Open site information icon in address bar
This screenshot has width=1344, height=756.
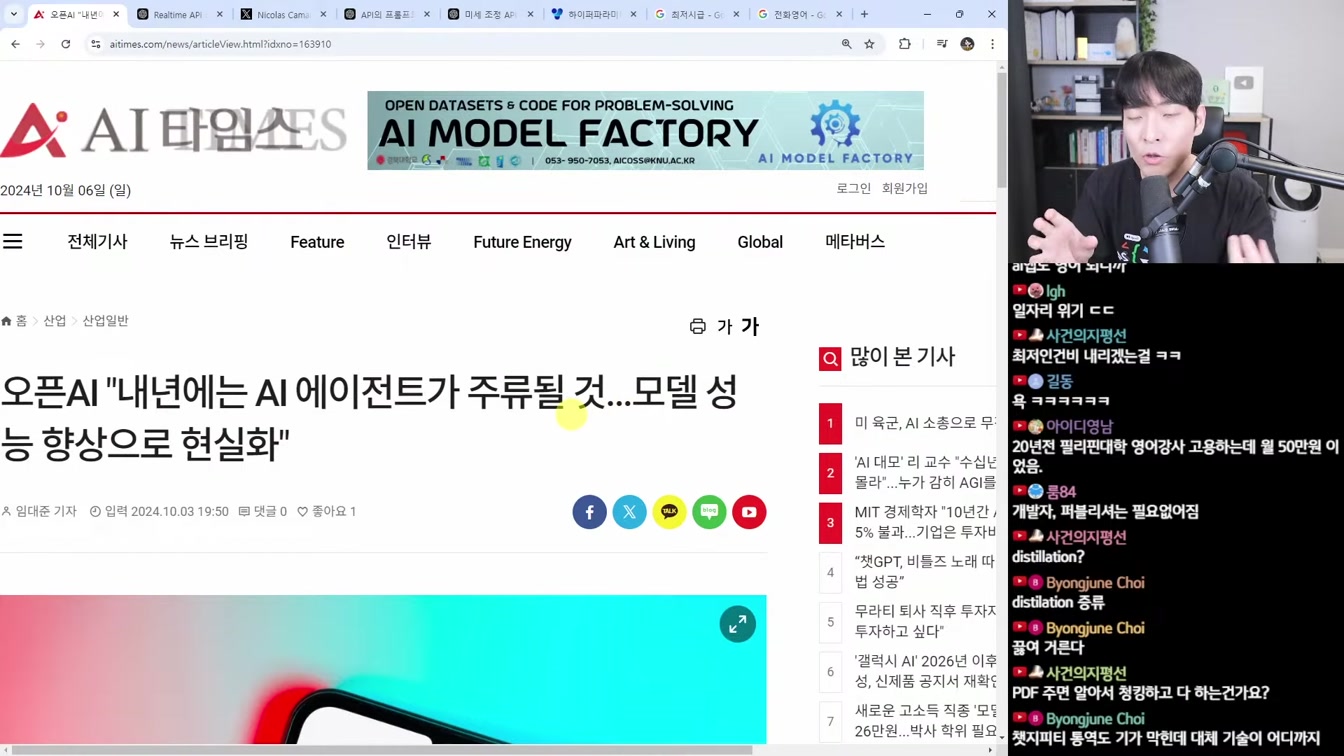pos(96,44)
